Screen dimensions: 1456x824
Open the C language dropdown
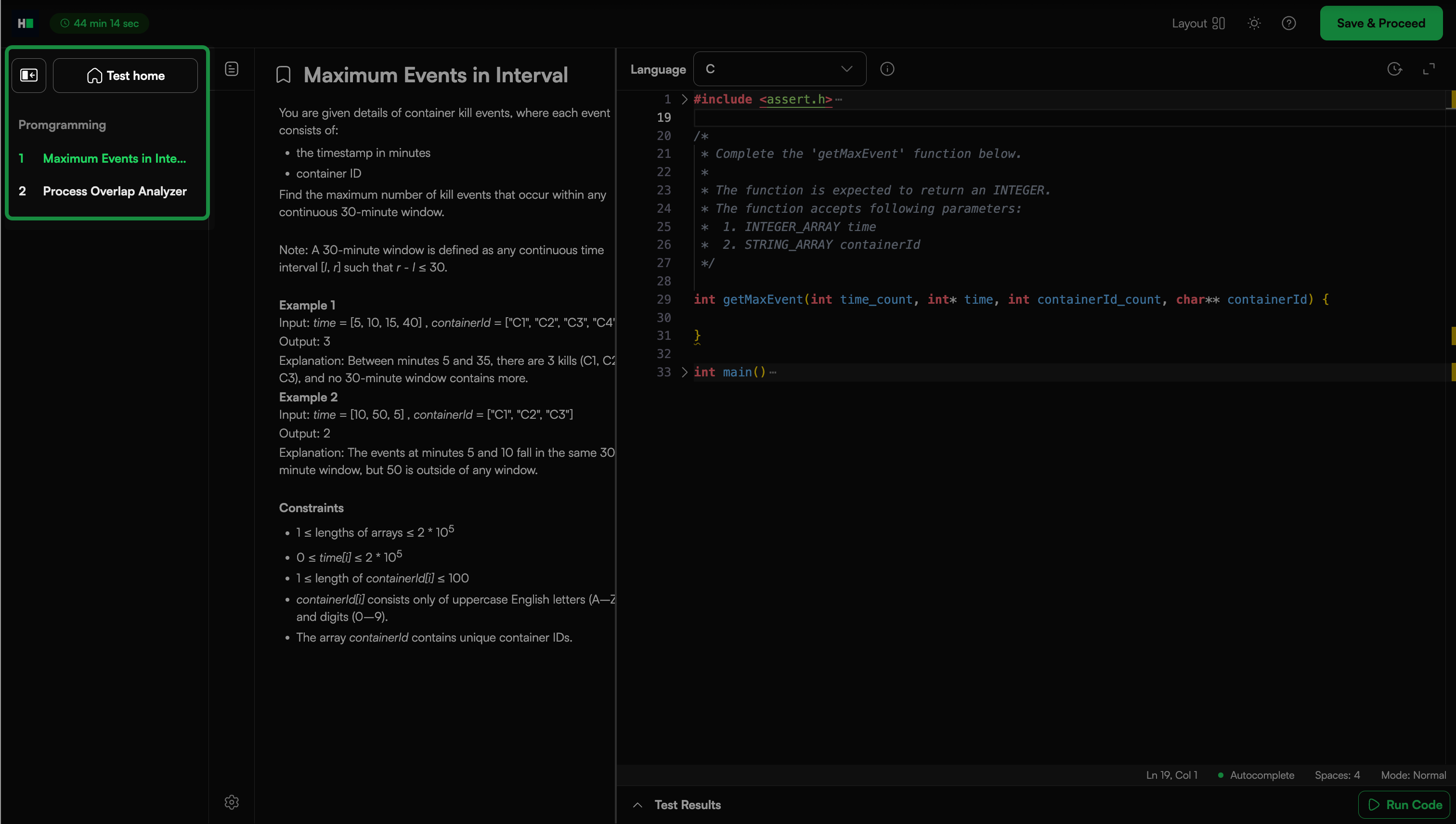779,69
